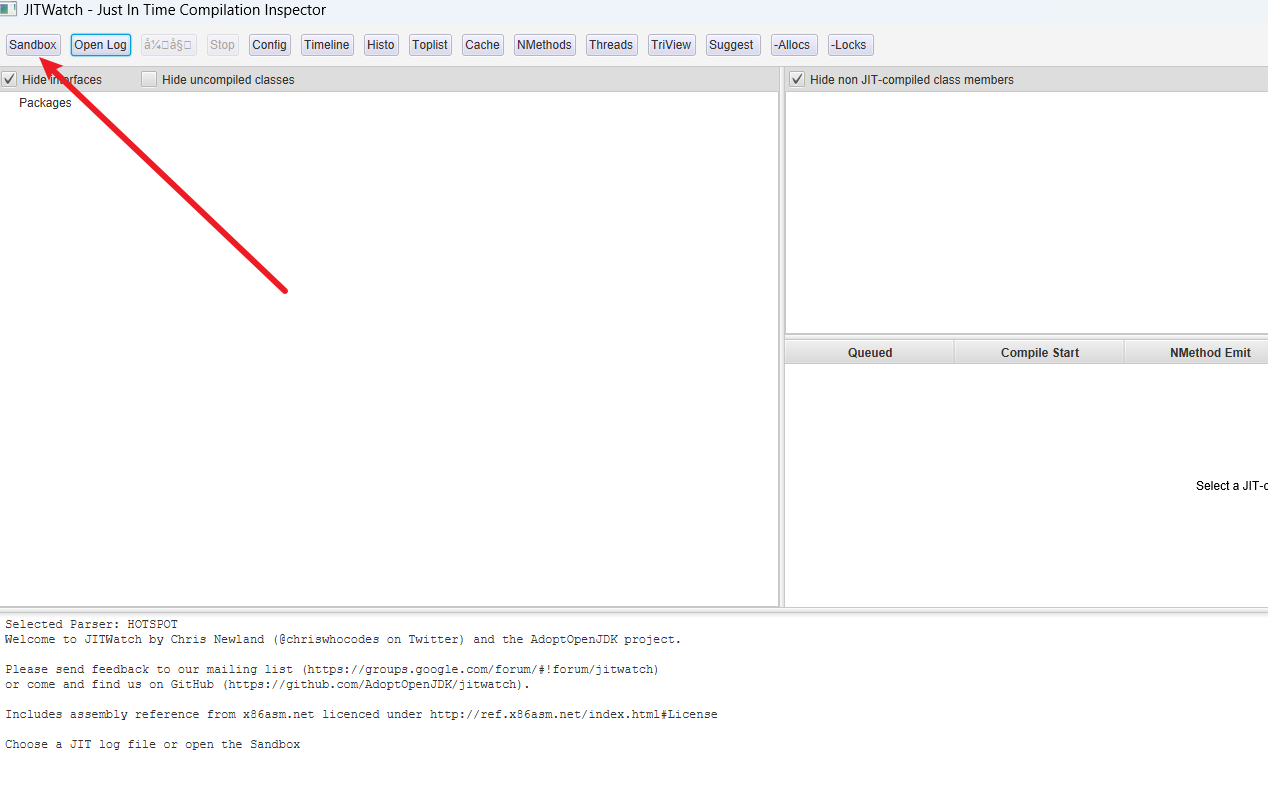Click the Open Log button

(x=101, y=45)
